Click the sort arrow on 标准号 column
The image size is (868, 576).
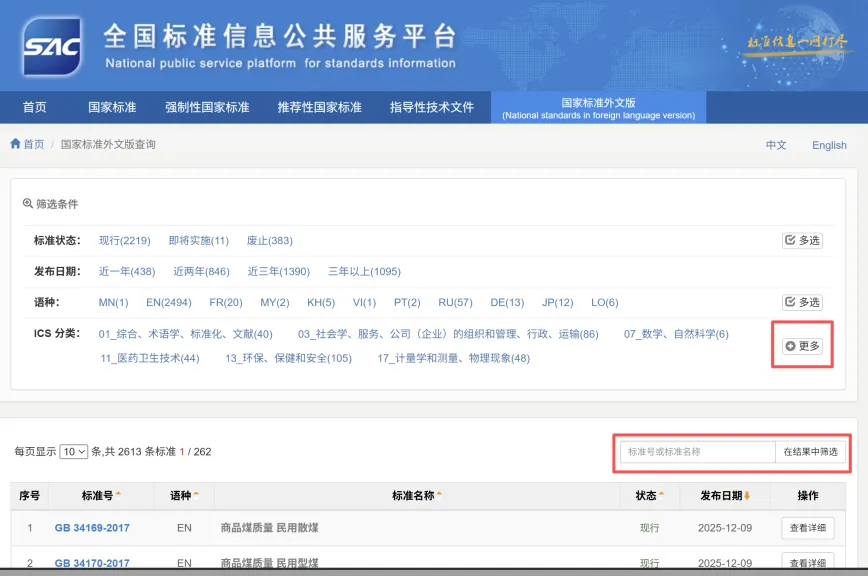click(x=118, y=494)
